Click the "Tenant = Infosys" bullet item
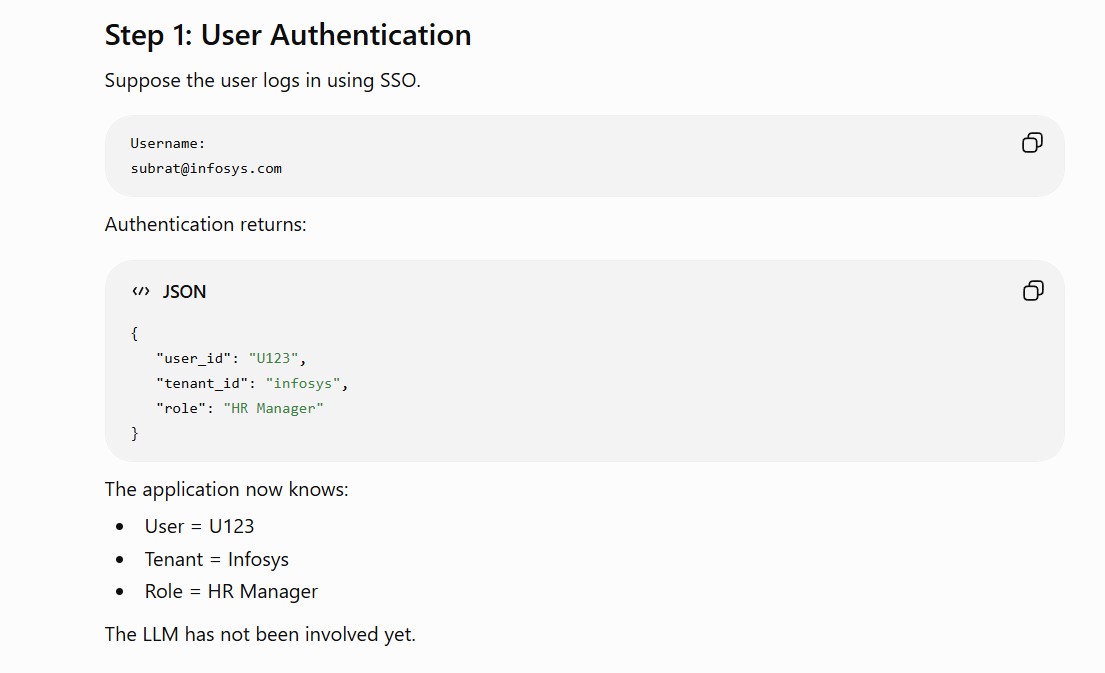 (x=216, y=560)
